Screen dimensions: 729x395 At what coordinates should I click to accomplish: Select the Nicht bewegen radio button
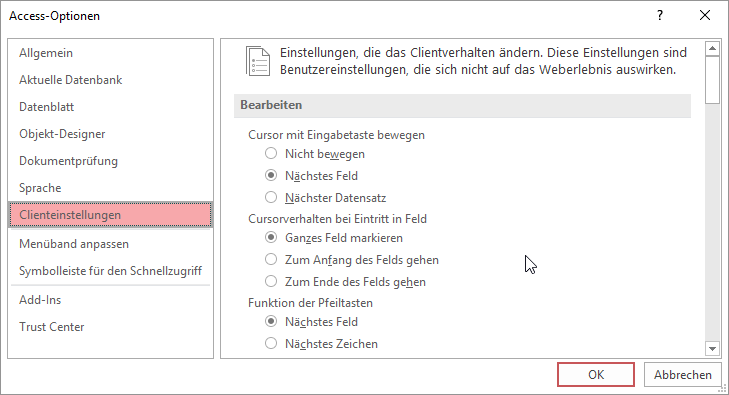tap(271, 153)
